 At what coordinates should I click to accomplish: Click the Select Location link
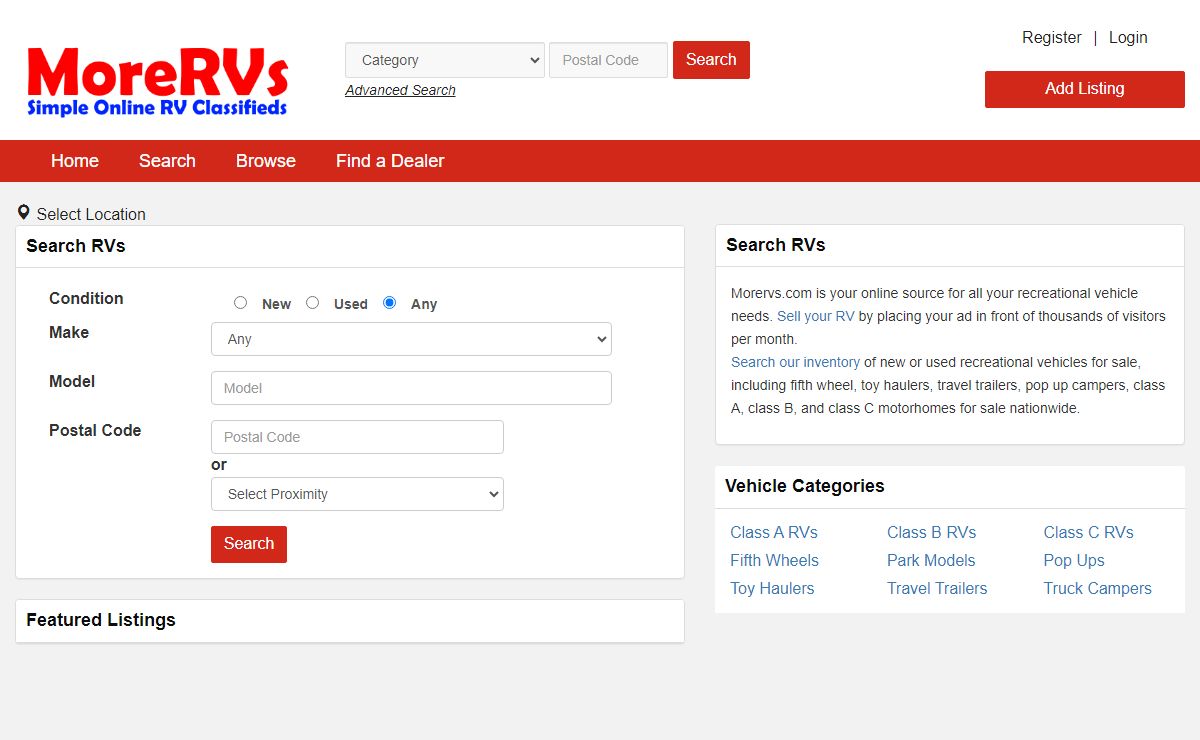(91, 214)
